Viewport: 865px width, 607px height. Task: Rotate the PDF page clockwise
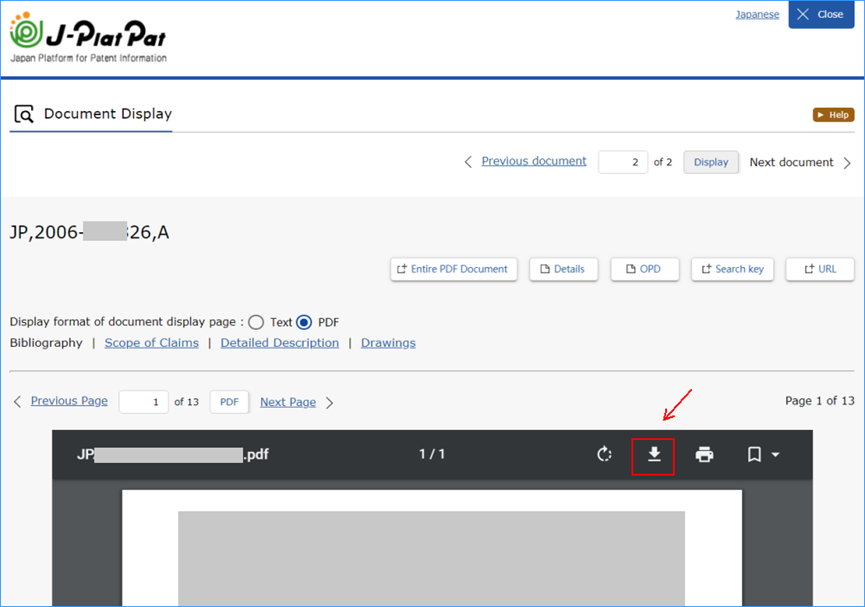(605, 454)
